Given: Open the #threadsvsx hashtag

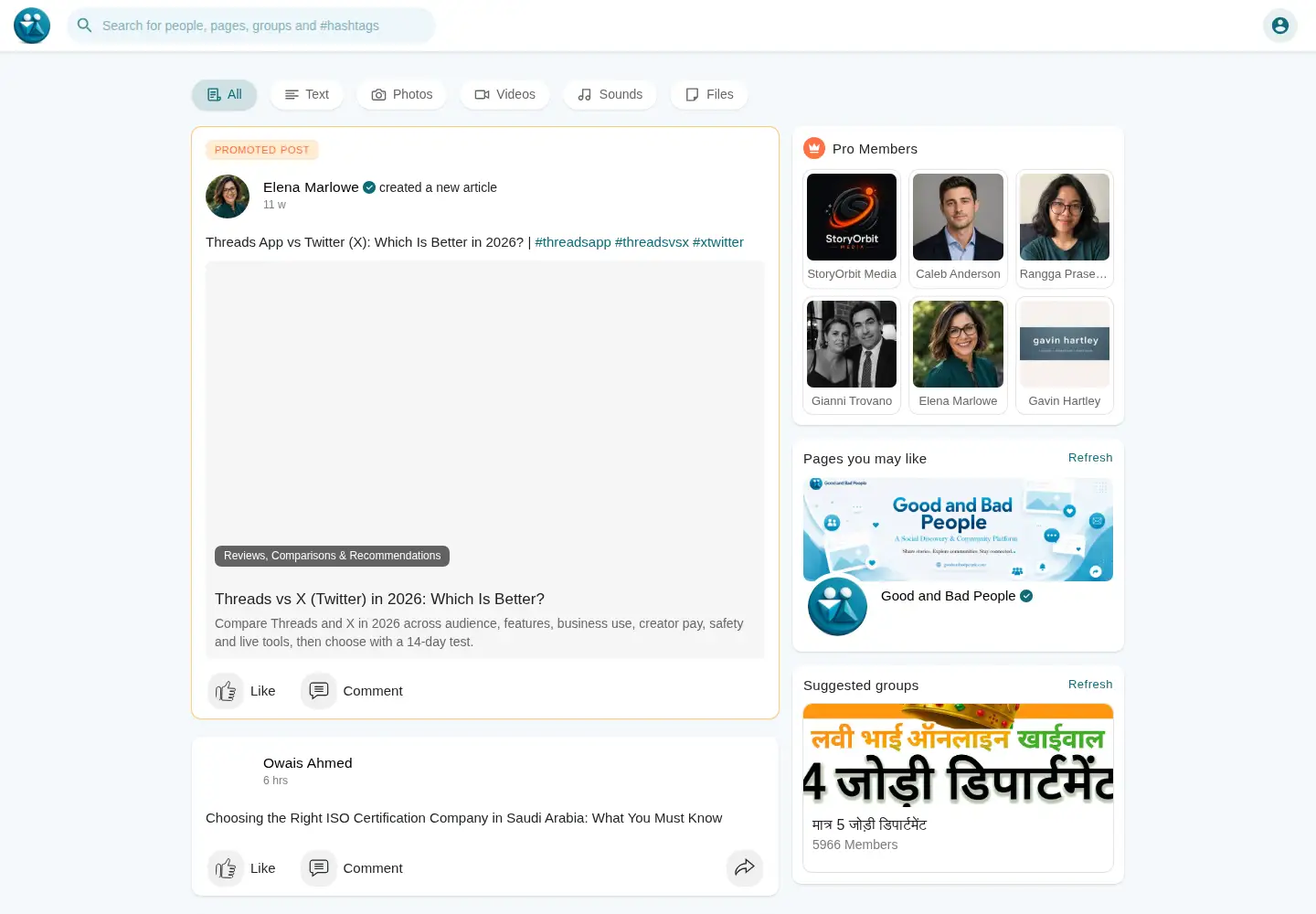Looking at the screenshot, I should click(x=652, y=242).
